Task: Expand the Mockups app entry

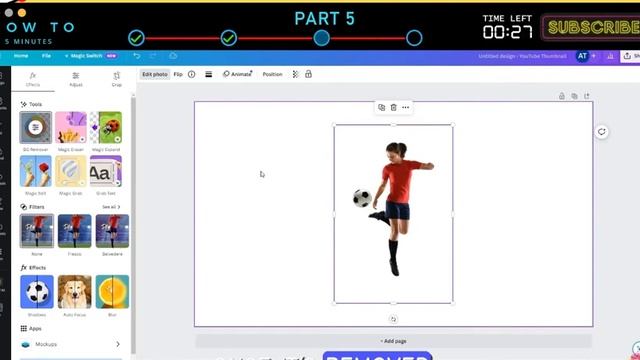Action: [x=71, y=344]
